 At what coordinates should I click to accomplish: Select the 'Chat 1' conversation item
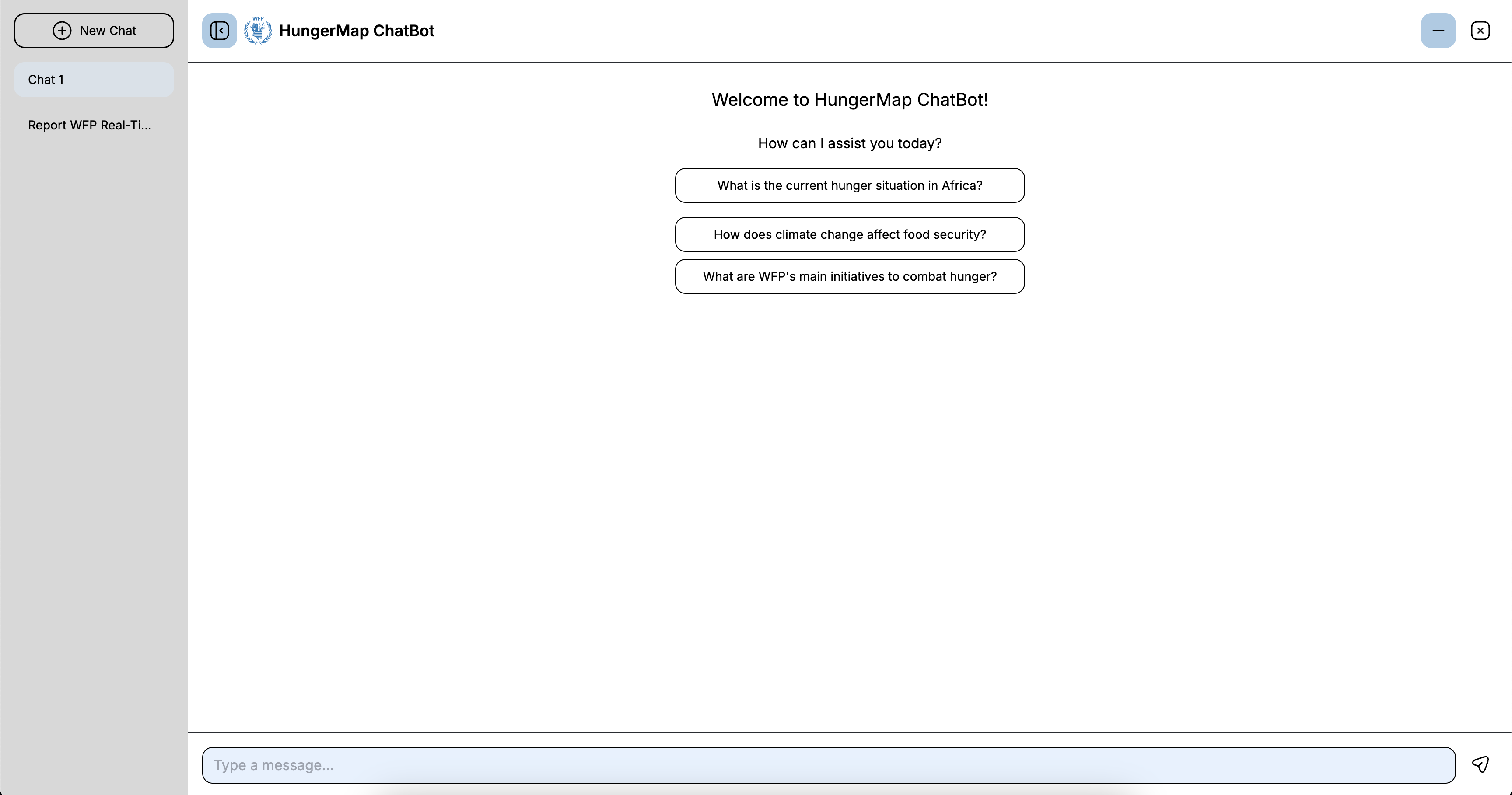94,79
